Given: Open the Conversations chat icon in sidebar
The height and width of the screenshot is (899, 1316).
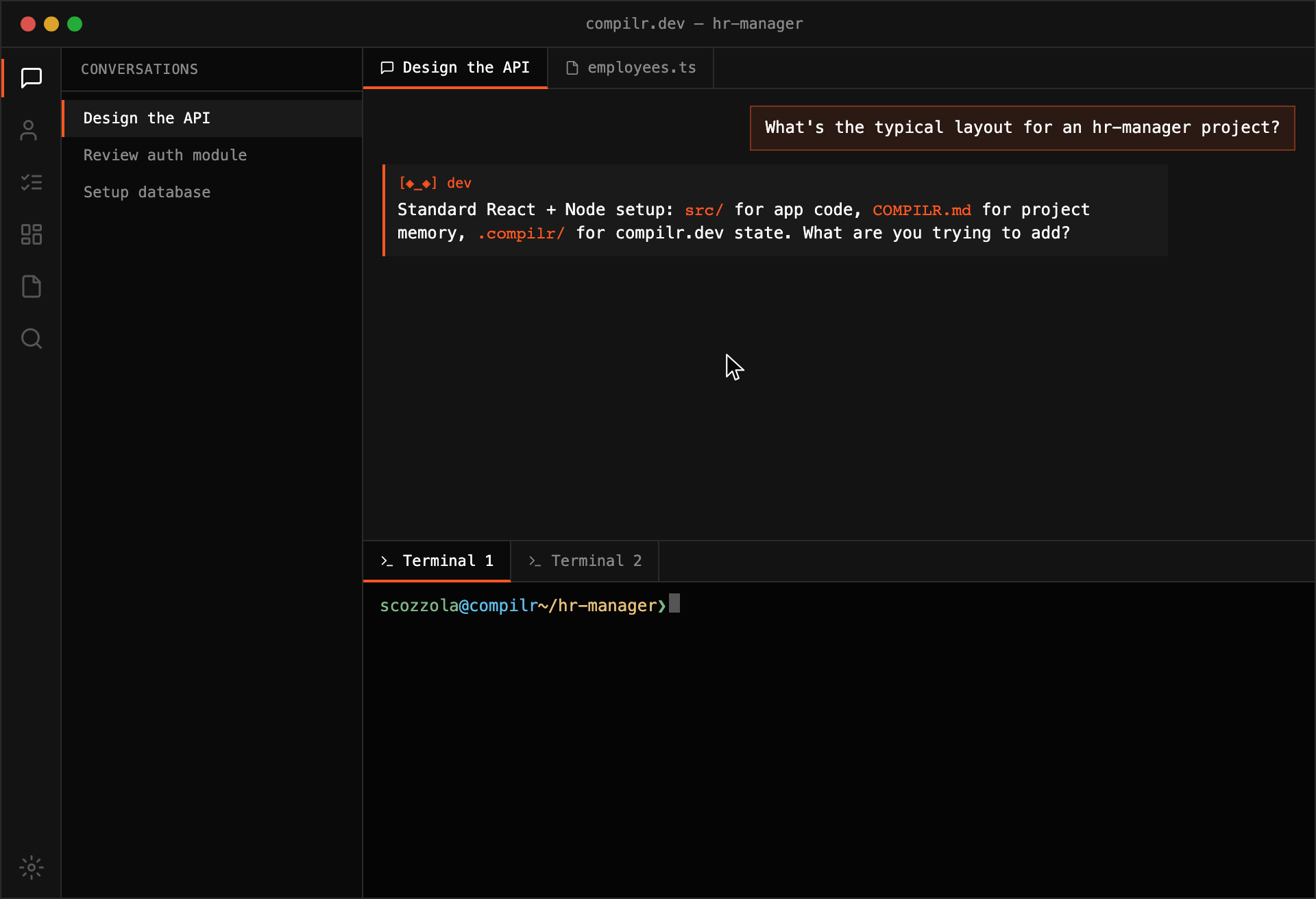Looking at the screenshot, I should [x=32, y=78].
